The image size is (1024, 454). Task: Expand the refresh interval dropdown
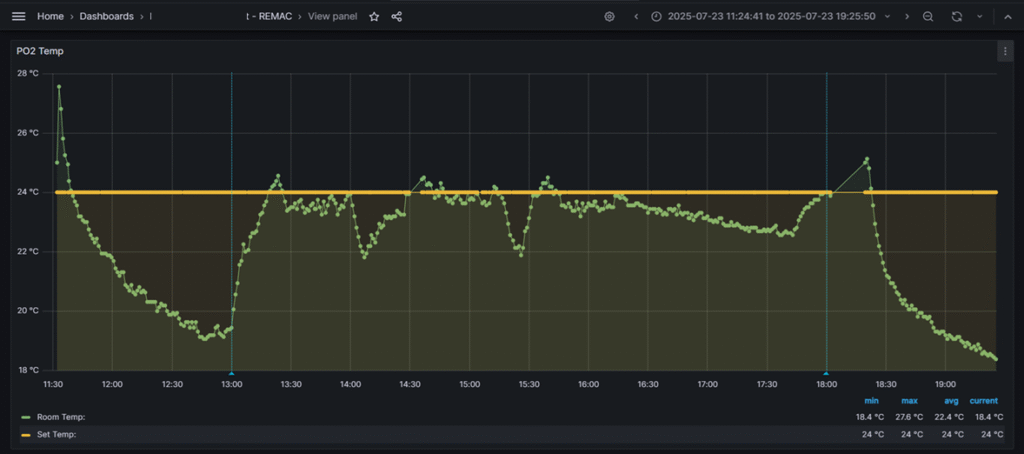click(979, 16)
